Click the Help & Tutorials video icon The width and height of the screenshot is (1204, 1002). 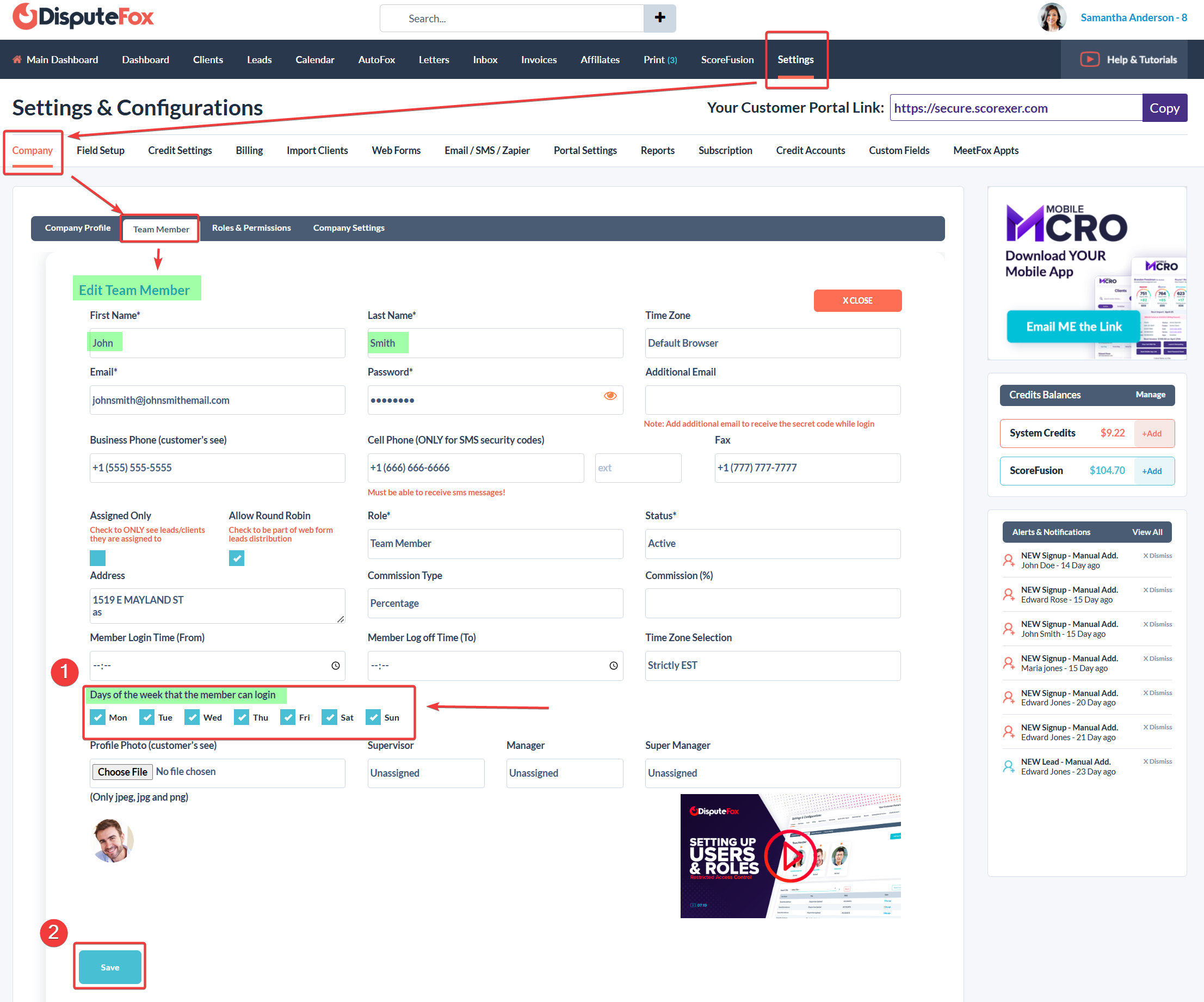coord(1089,59)
